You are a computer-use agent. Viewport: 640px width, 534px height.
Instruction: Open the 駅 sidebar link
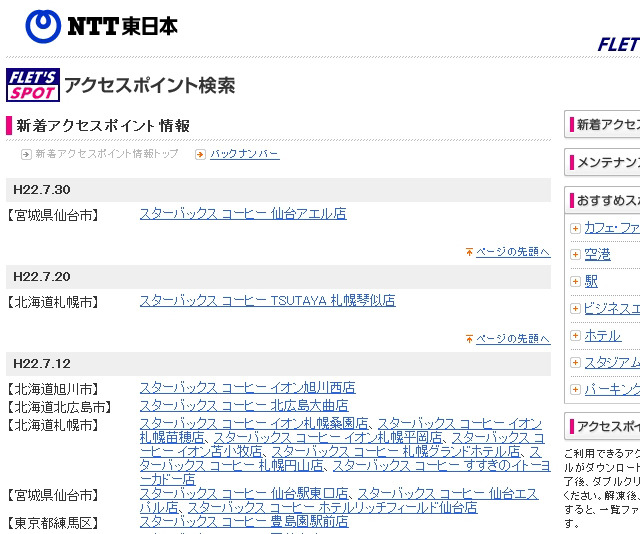click(591, 281)
